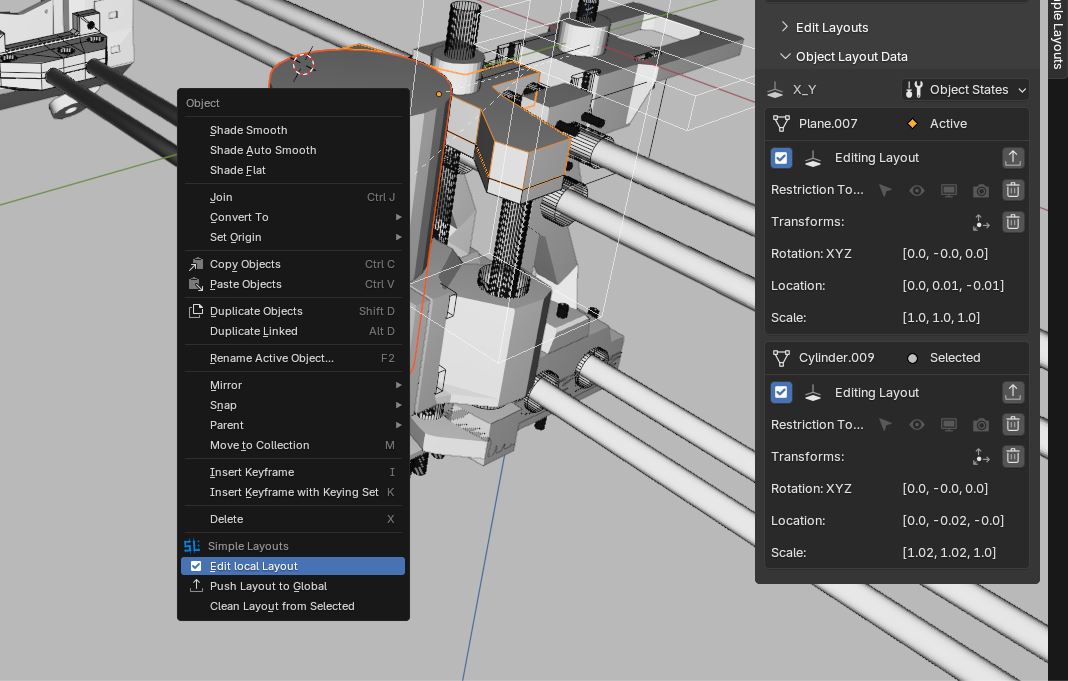Click Push Layout to Global
Image resolution: width=1068 pixels, height=681 pixels.
[x=268, y=586]
